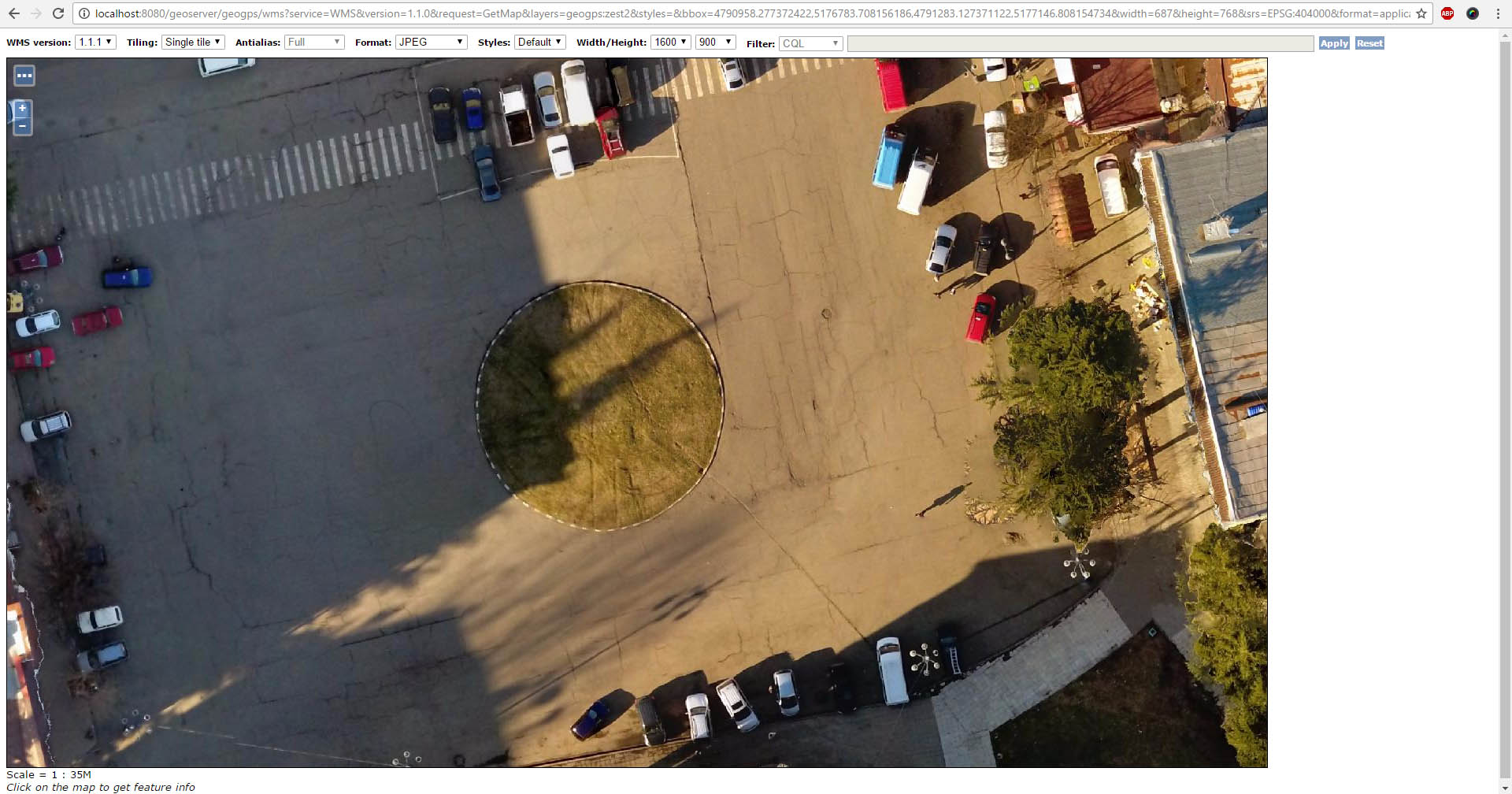Click the Apply filter button
This screenshot has height=794, width=1512.
1333,43
